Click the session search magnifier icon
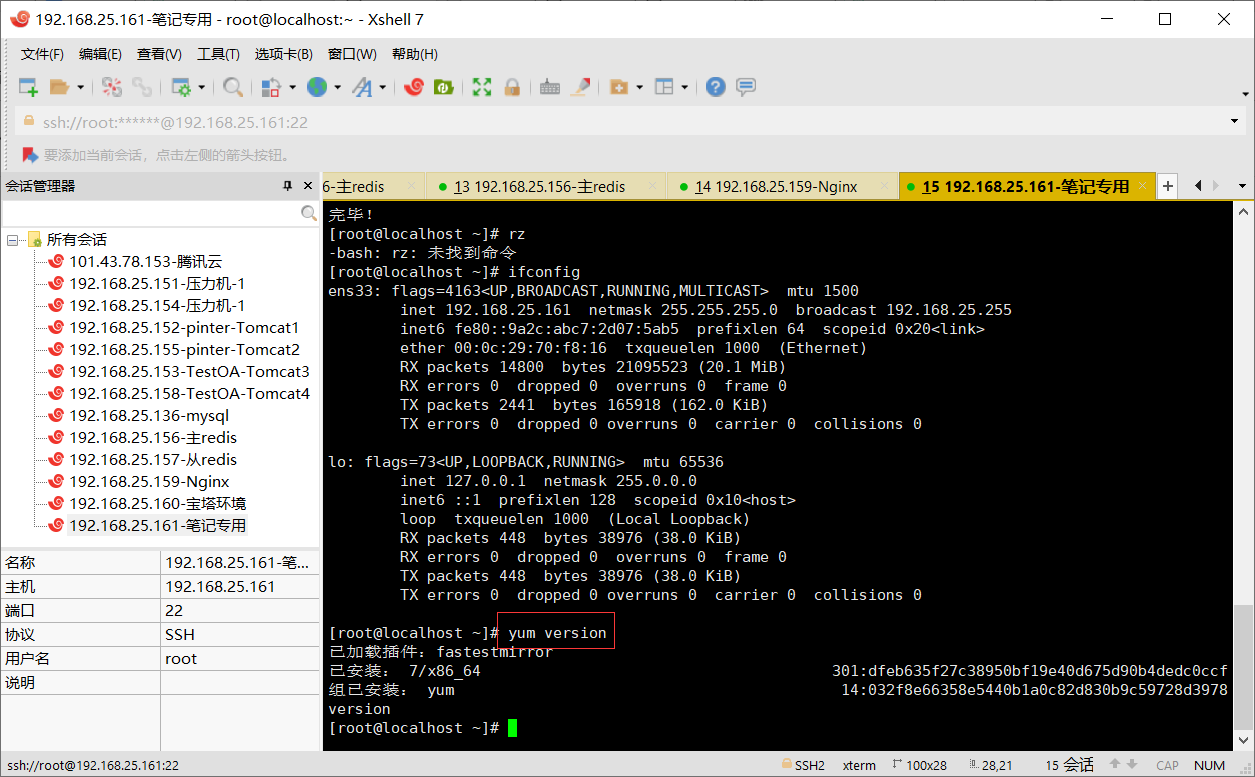Viewport: 1255px width, 777px height. [x=309, y=213]
